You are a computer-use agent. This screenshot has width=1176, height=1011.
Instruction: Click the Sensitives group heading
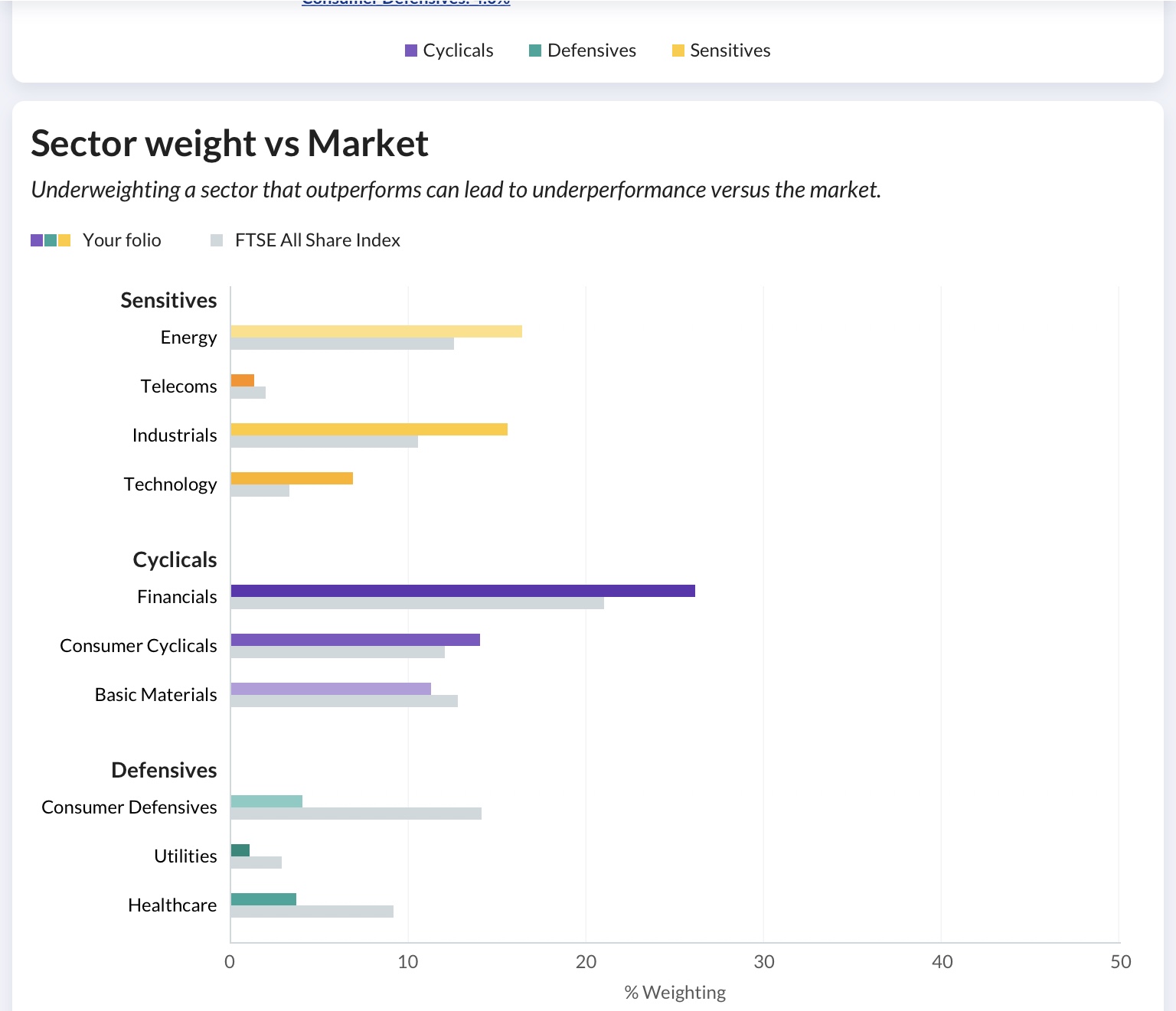168,300
